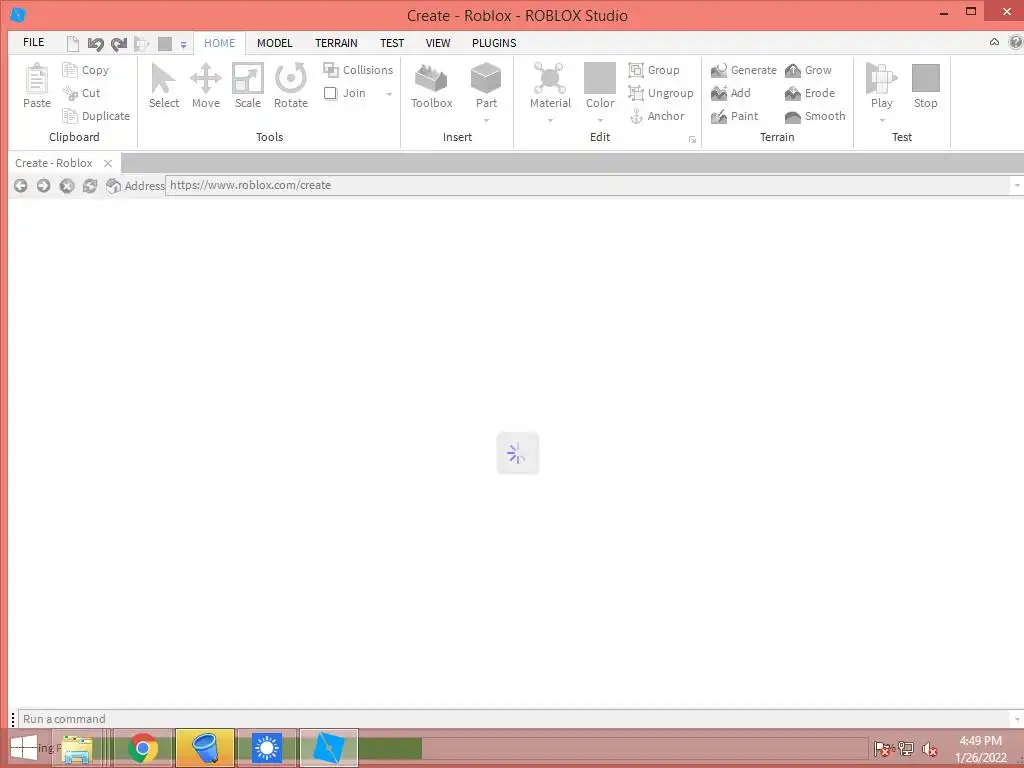The height and width of the screenshot is (768, 1024).
Task: Open the quick access toolbar customize dropdown
Action: coord(184,45)
